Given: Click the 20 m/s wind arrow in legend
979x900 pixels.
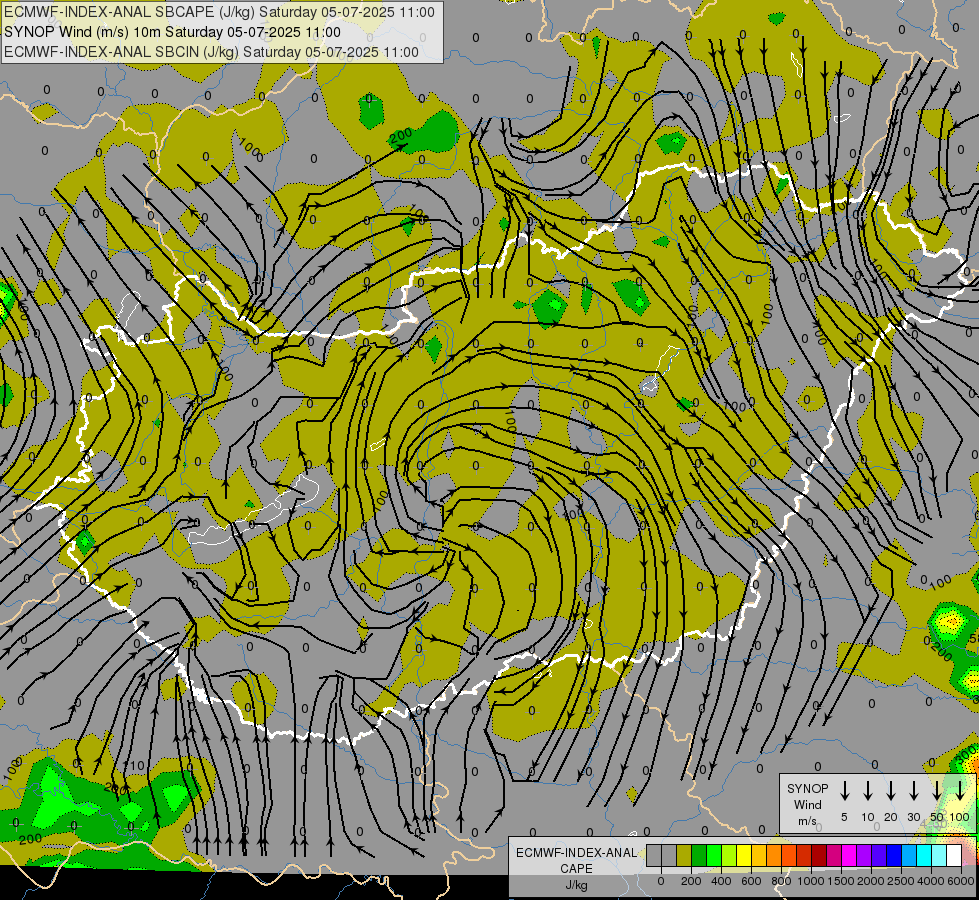Looking at the screenshot, I should coord(891,790).
